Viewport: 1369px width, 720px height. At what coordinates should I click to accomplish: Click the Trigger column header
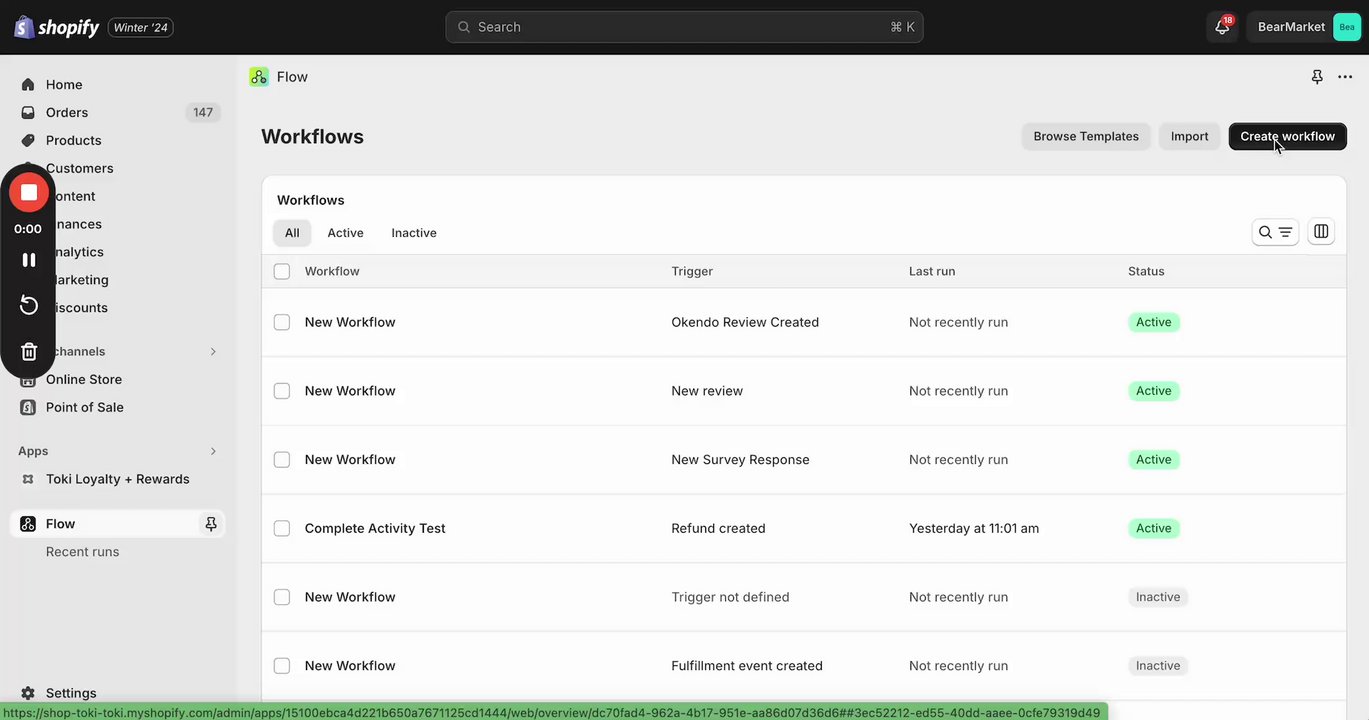coord(692,271)
